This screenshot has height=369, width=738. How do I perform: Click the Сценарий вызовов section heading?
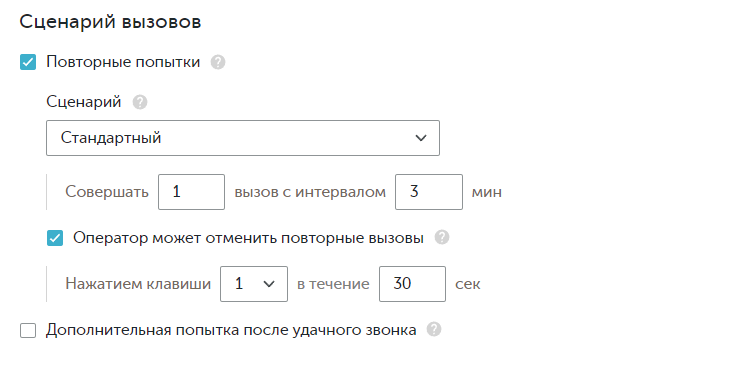(x=111, y=22)
